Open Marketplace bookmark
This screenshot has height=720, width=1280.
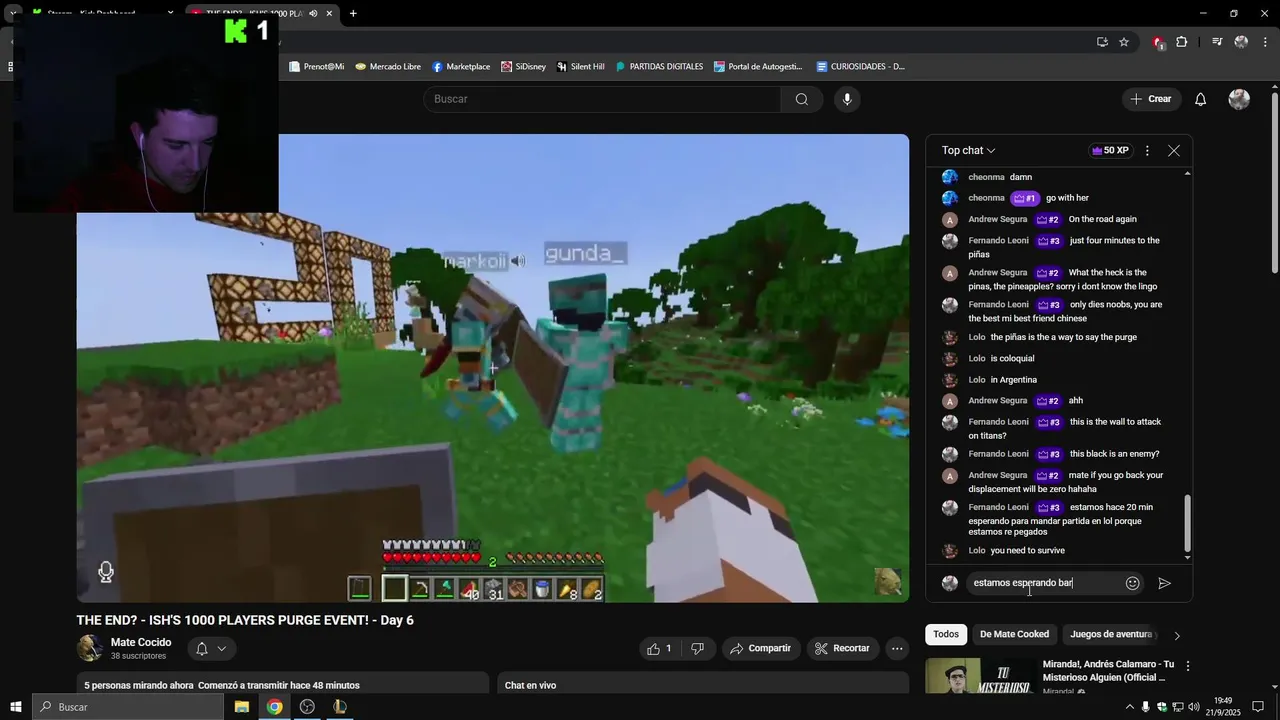coord(461,67)
